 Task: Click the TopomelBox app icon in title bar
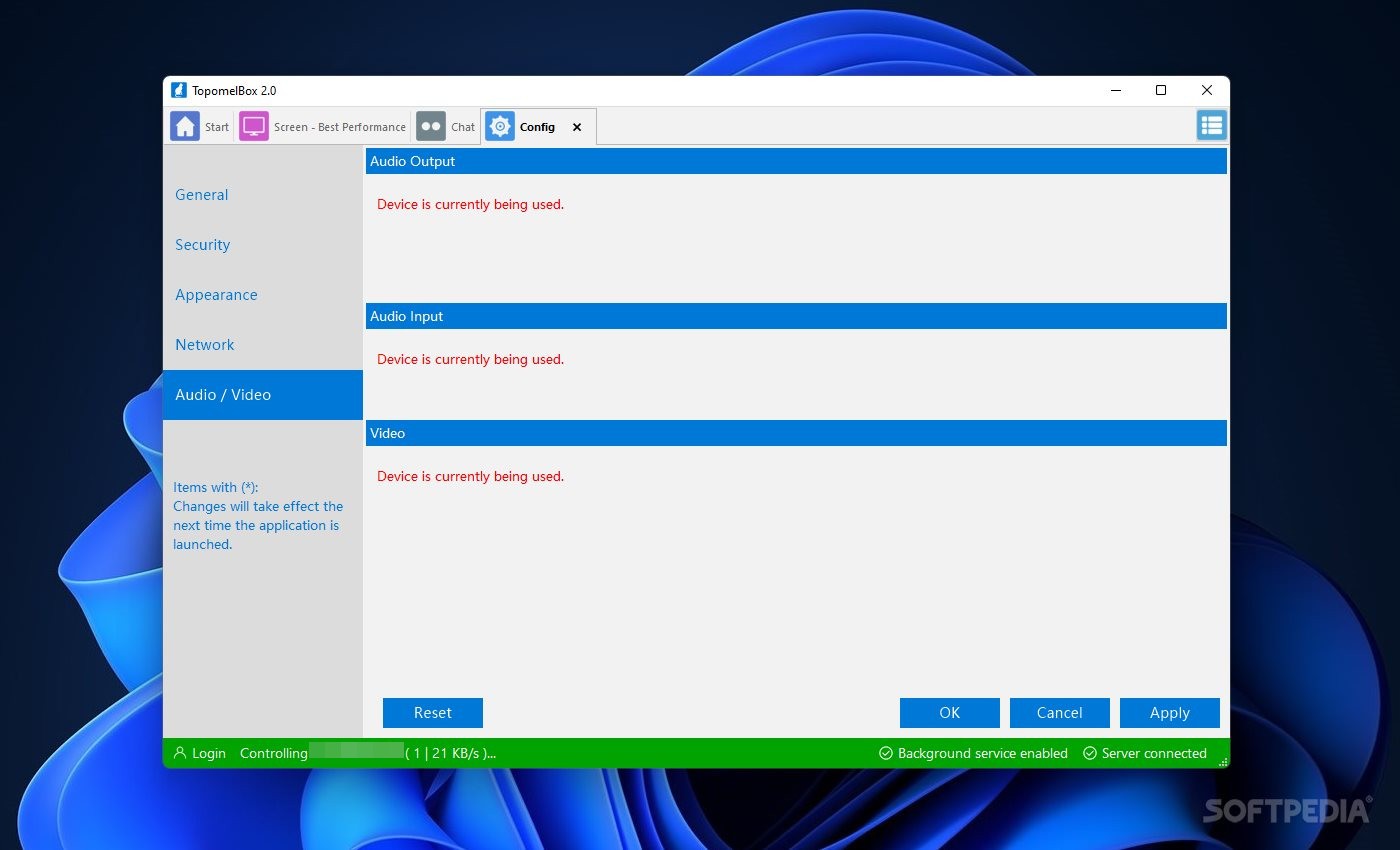click(x=179, y=90)
